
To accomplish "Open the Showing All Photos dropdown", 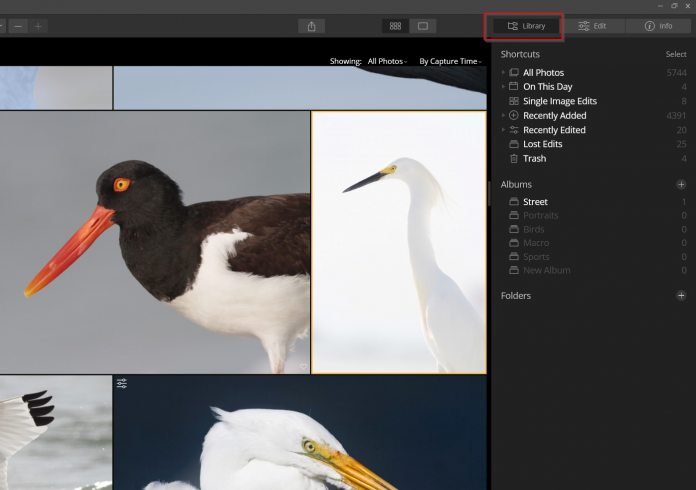I will coord(388,61).
